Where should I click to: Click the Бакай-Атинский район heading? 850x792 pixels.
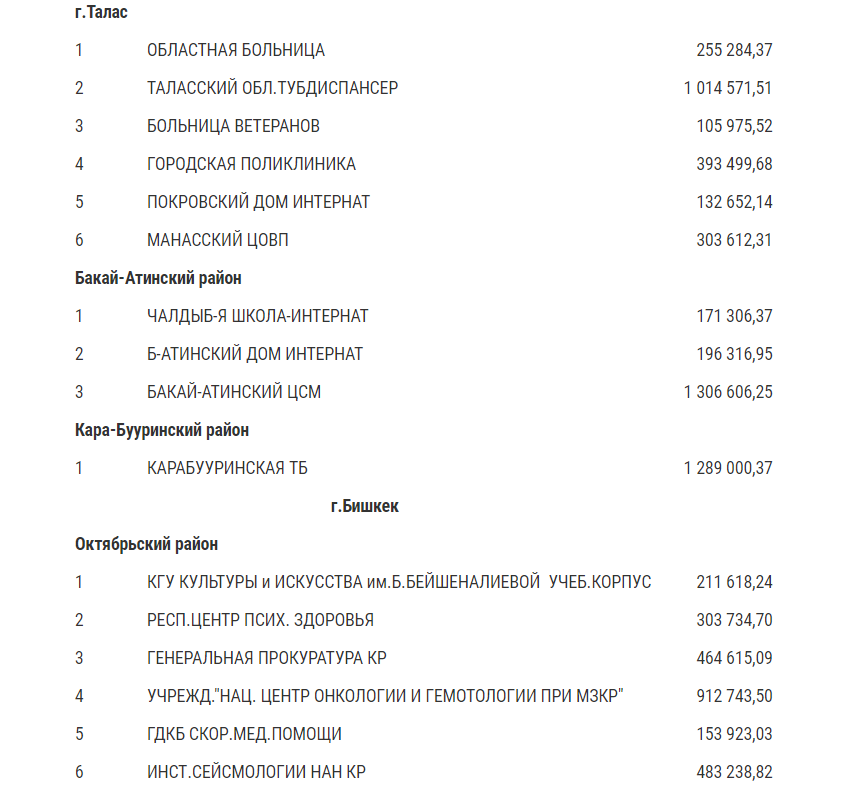coord(158,278)
